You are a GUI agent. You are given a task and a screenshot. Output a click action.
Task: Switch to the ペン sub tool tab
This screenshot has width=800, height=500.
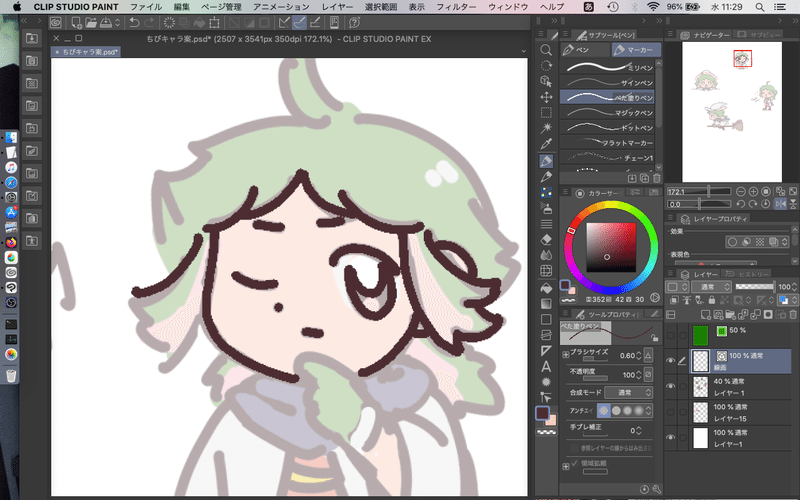coord(585,49)
